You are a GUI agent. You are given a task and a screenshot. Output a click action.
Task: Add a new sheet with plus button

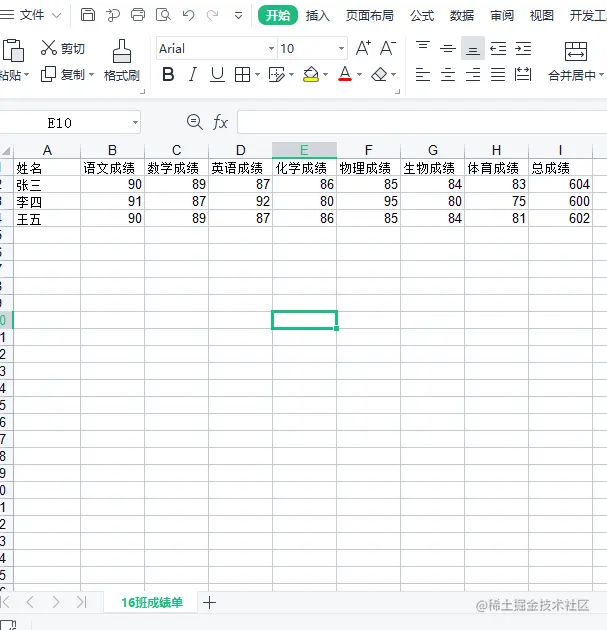click(x=209, y=602)
